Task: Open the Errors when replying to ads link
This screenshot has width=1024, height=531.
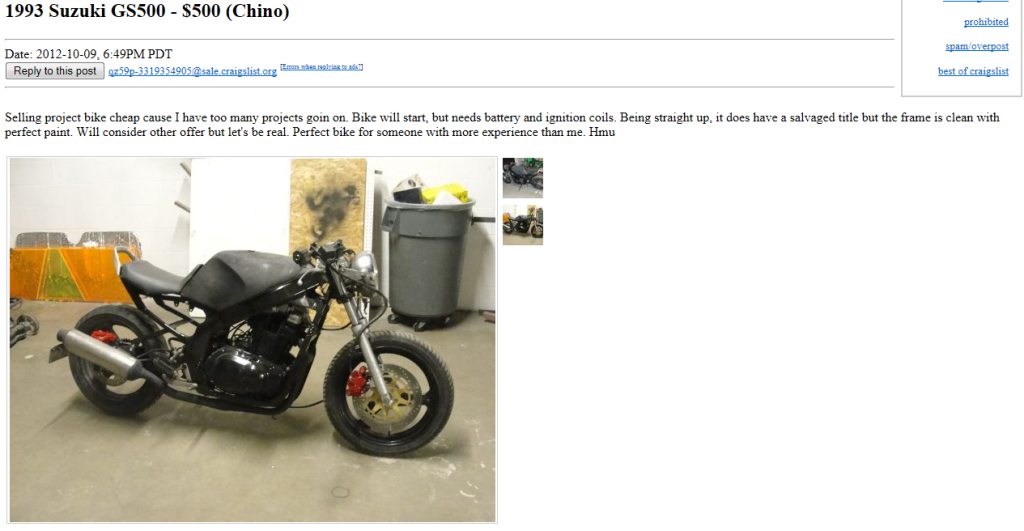Action: pos(321,67)
